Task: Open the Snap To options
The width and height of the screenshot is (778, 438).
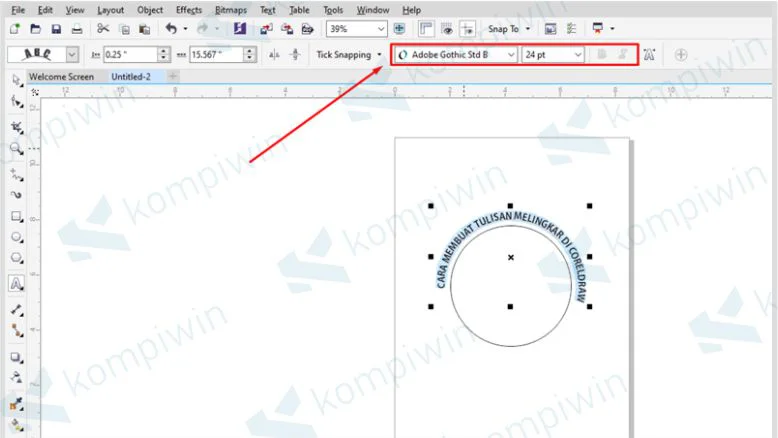Action: click(x=508, y=29)
